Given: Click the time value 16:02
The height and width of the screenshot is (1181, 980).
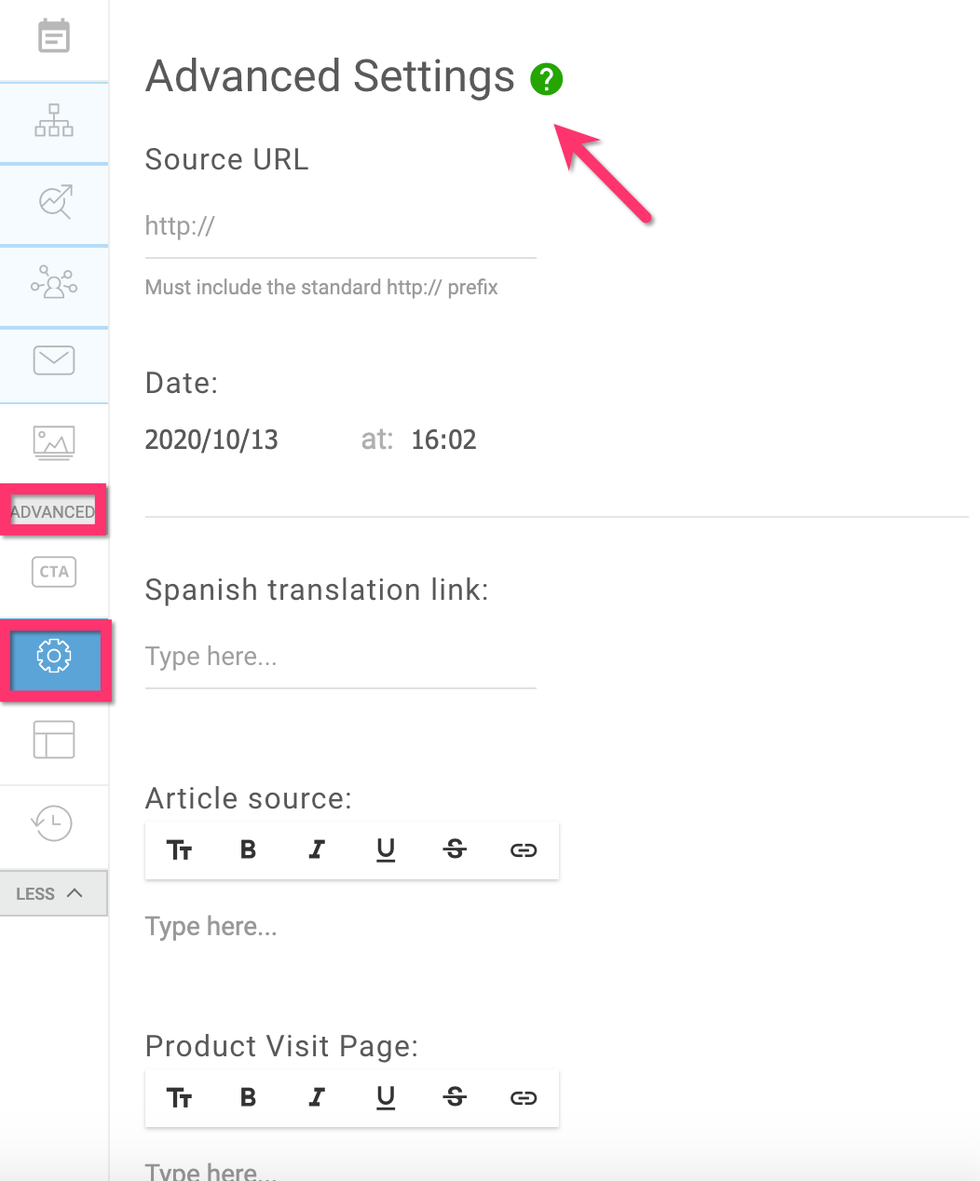Looking at the screenshot, I should pos(444,440).
